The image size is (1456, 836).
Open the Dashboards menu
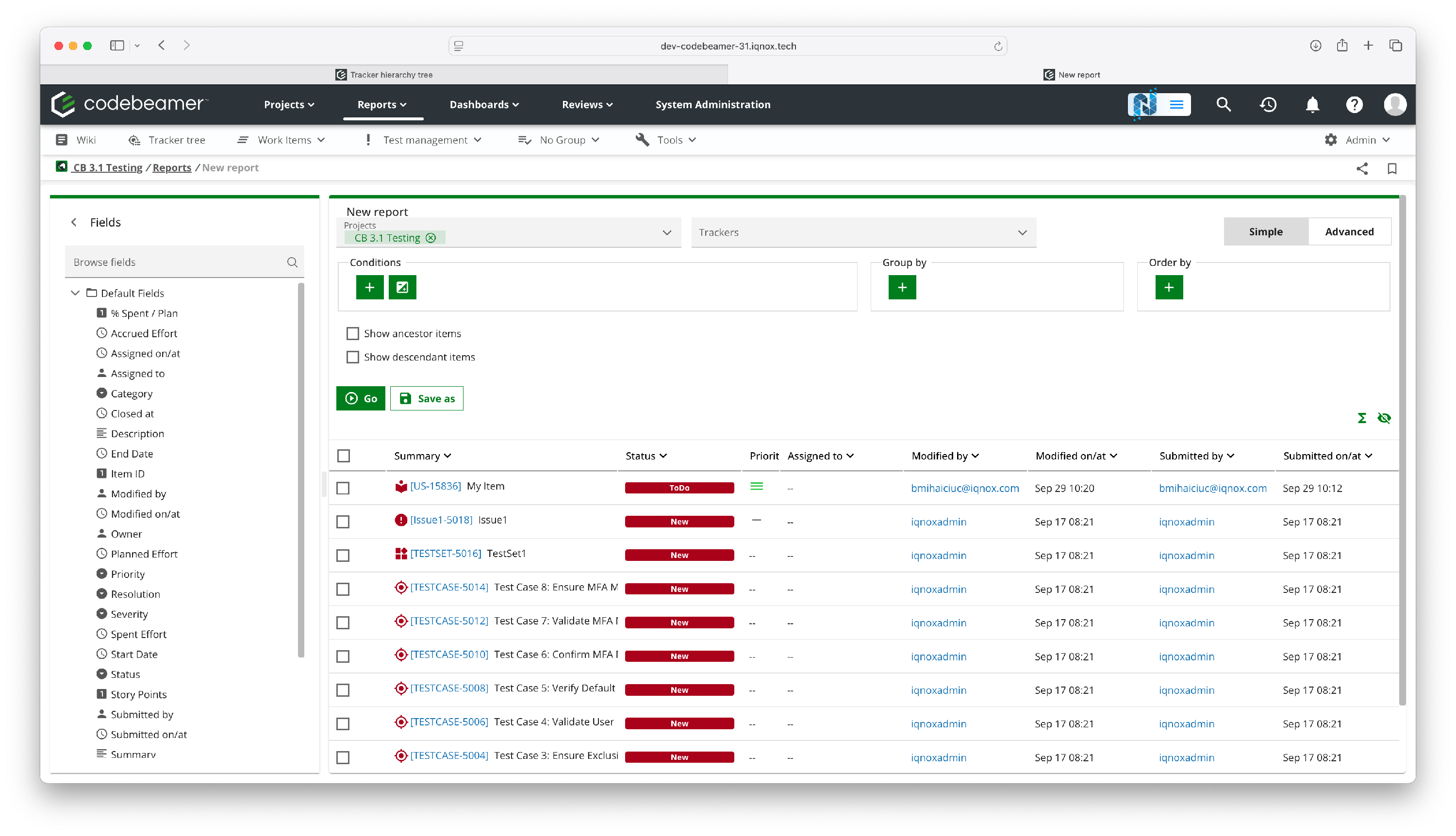pos(483,104)
